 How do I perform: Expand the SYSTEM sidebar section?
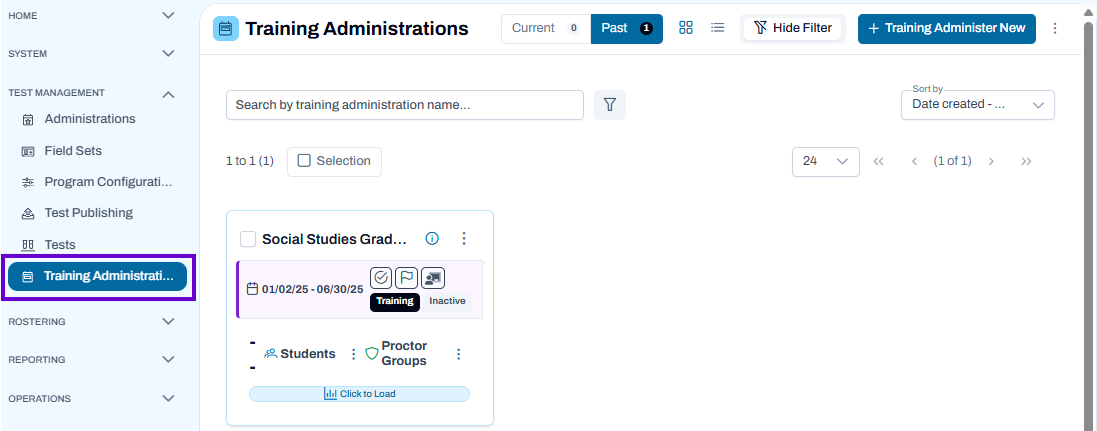tap(168, 53)
